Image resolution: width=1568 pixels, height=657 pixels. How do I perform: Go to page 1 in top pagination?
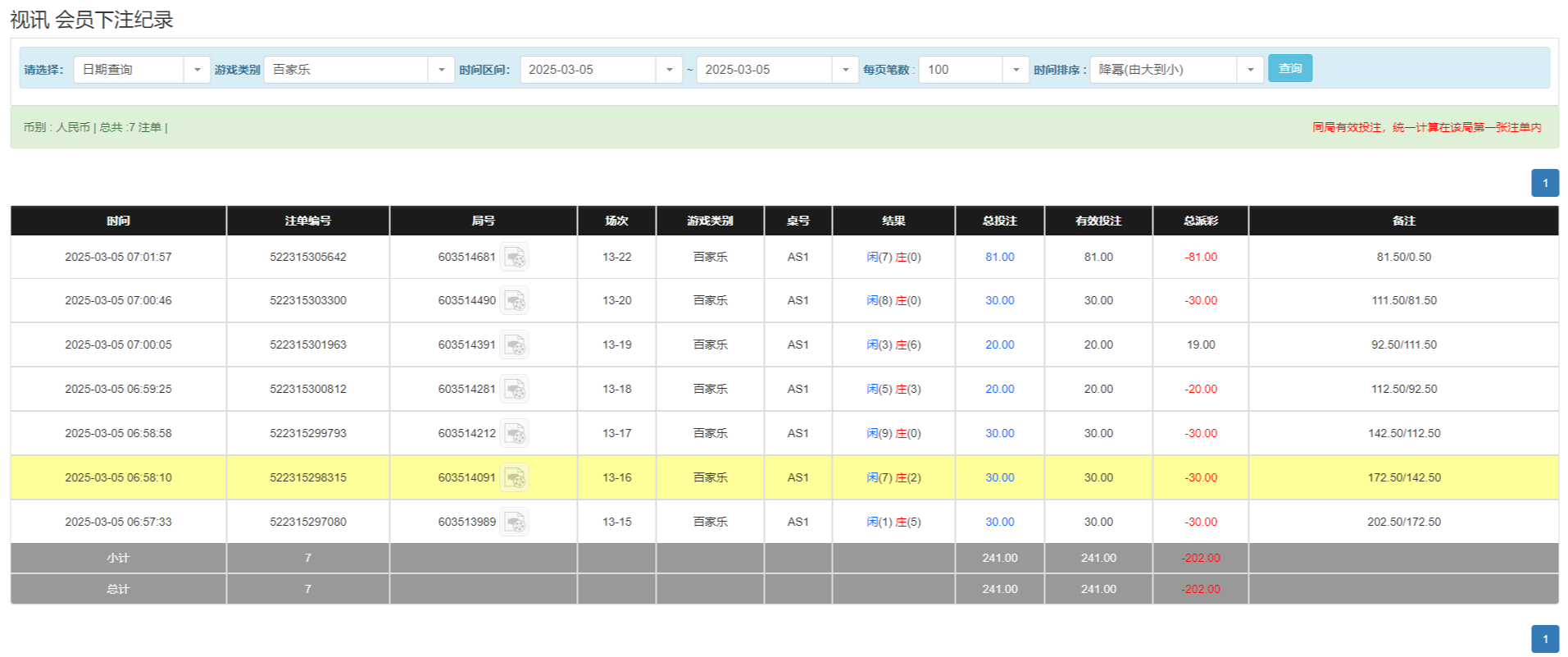click(1545, 183)
